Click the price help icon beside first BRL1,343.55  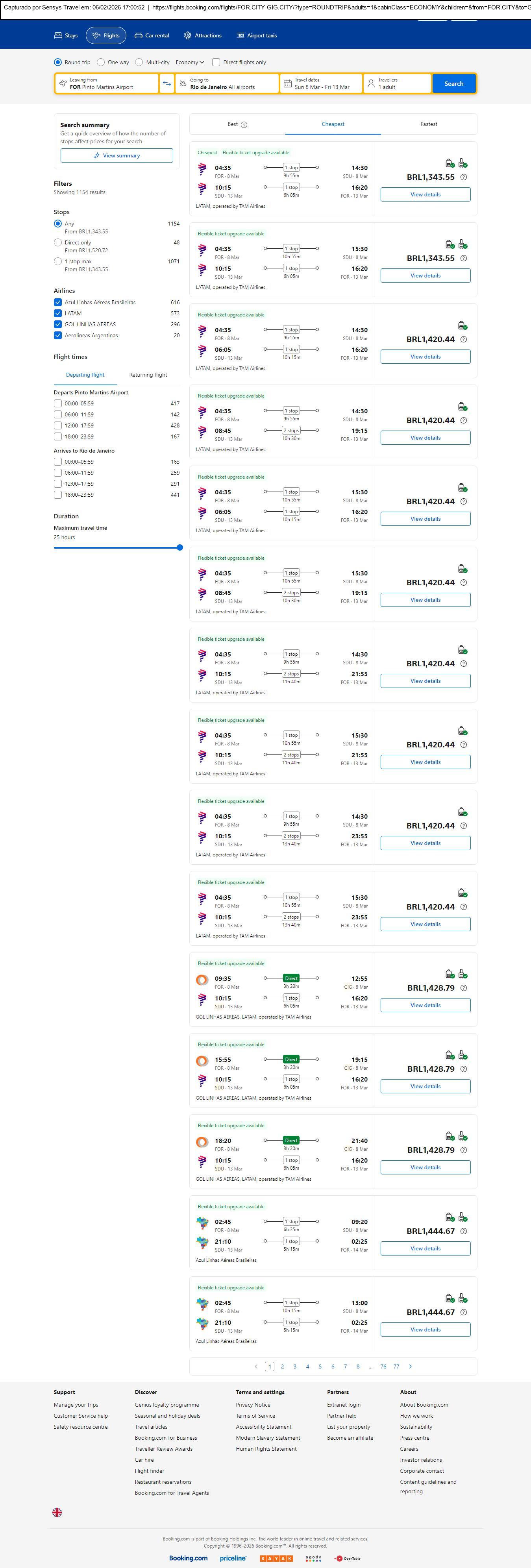(x=463, y=177)
